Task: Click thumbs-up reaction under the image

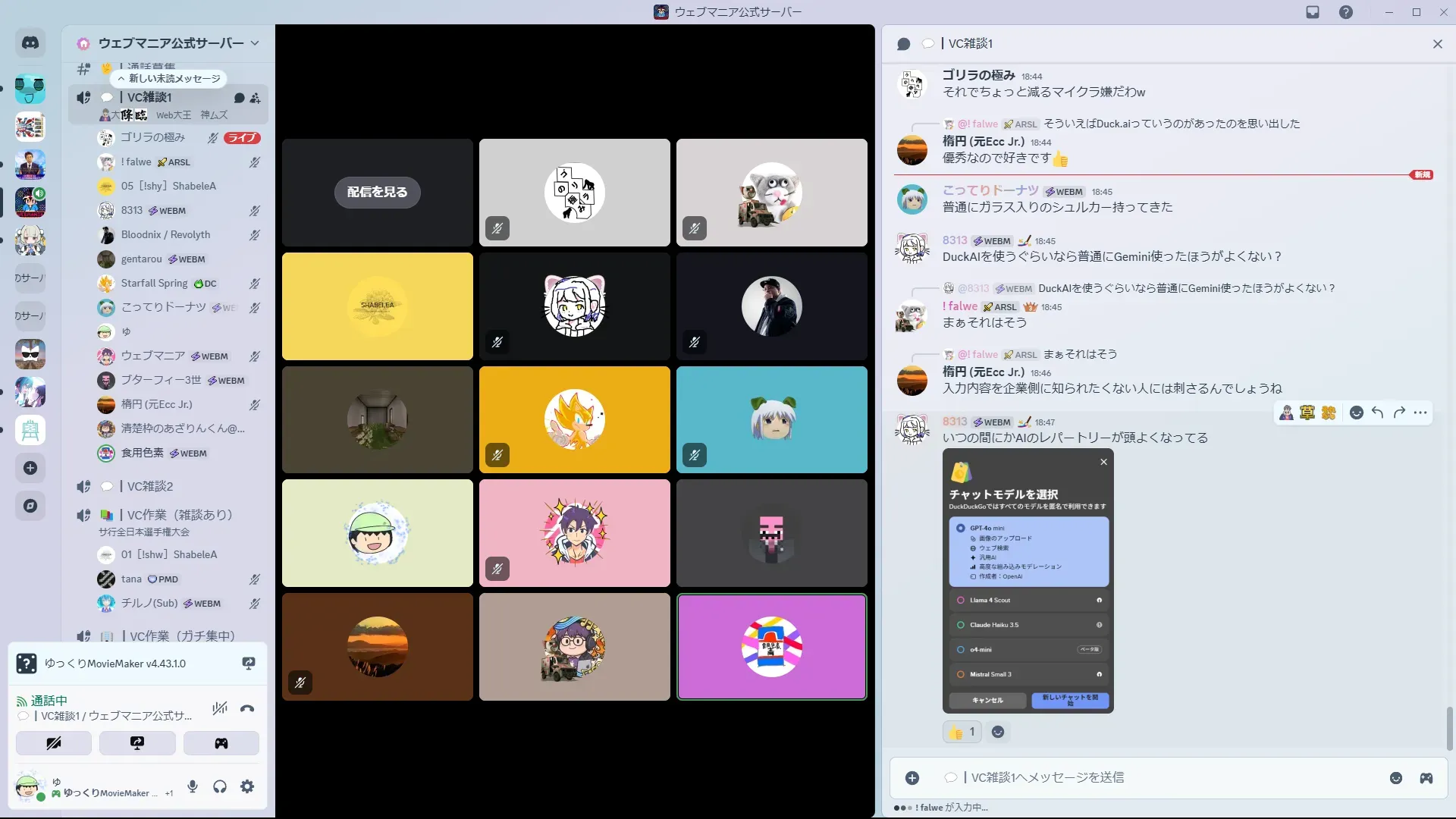Action: [x=962, y=732]
